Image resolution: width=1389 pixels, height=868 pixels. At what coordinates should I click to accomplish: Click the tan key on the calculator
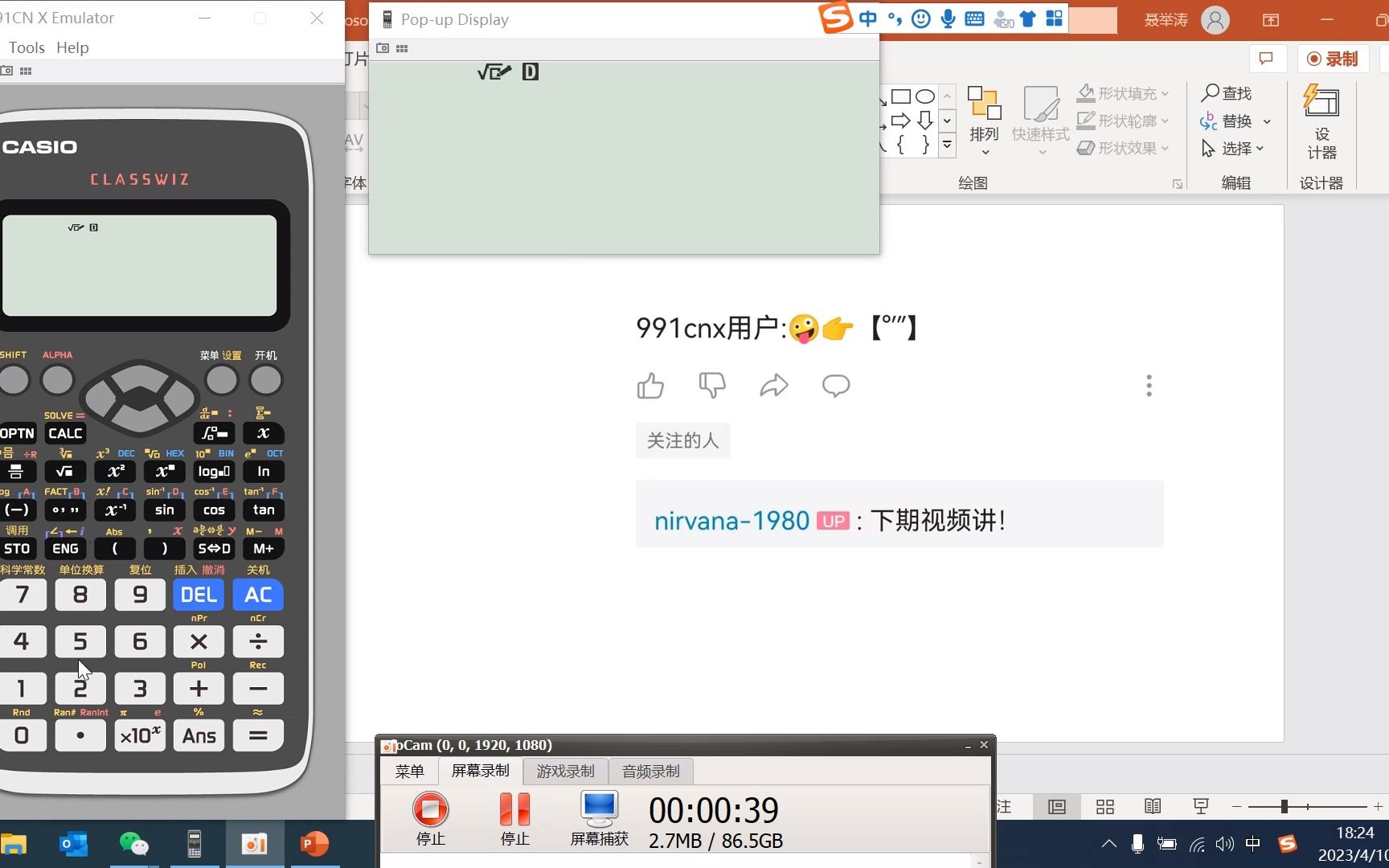[x=264, y=510]
